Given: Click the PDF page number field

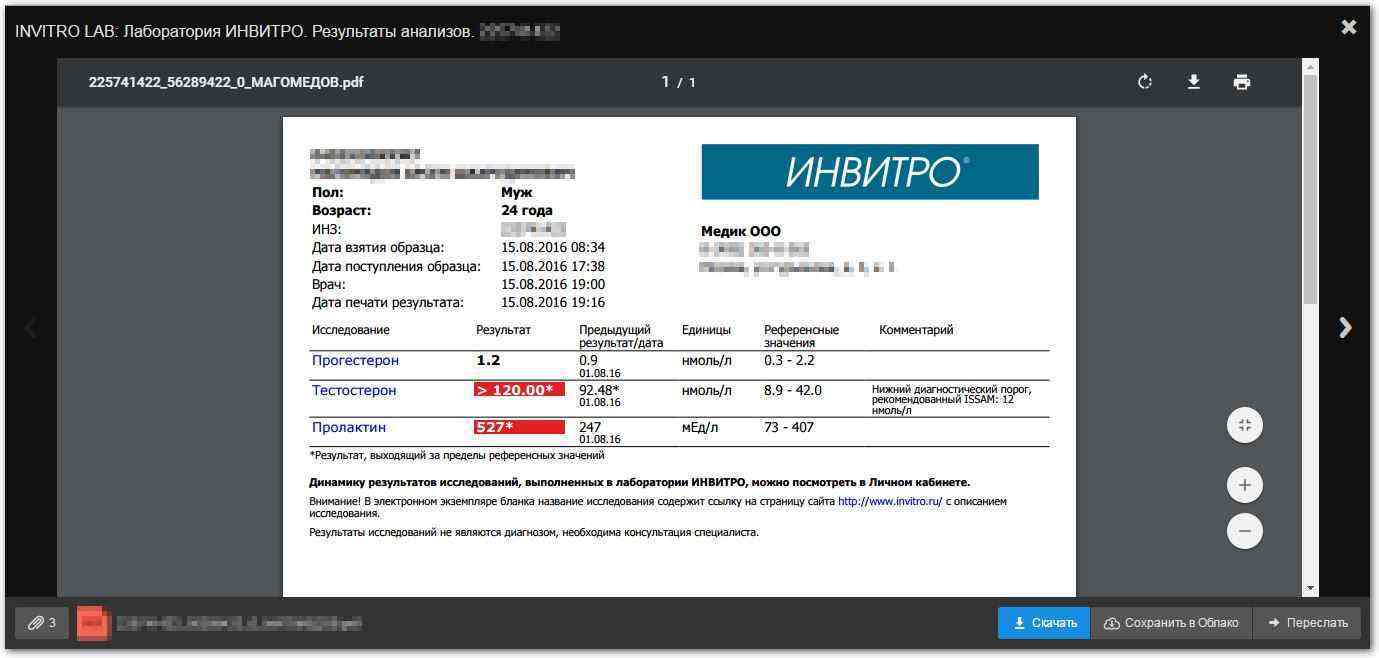Looking at the screenshot, I should point(665,82).
